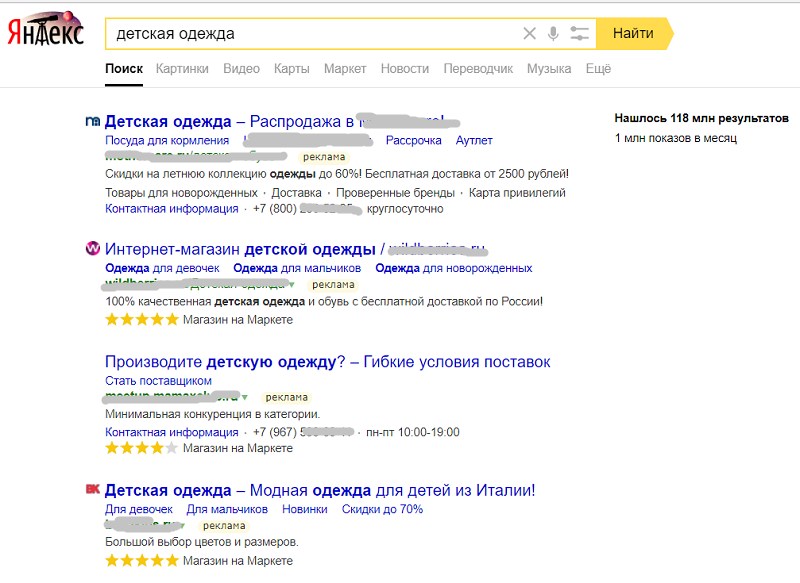Switch to the Видео tab
800x583 pixels.
[241, 69]
